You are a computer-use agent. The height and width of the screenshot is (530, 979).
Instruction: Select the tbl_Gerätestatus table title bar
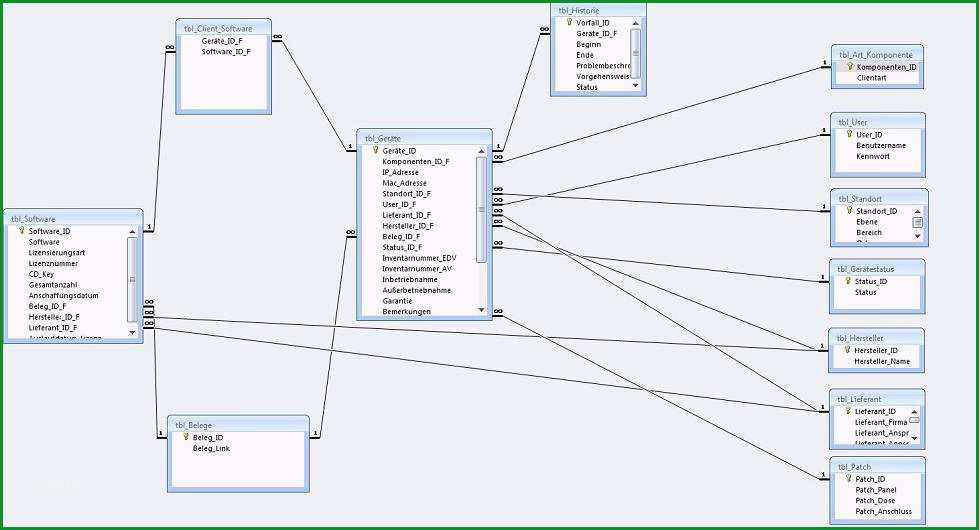[x=877, y=268]
